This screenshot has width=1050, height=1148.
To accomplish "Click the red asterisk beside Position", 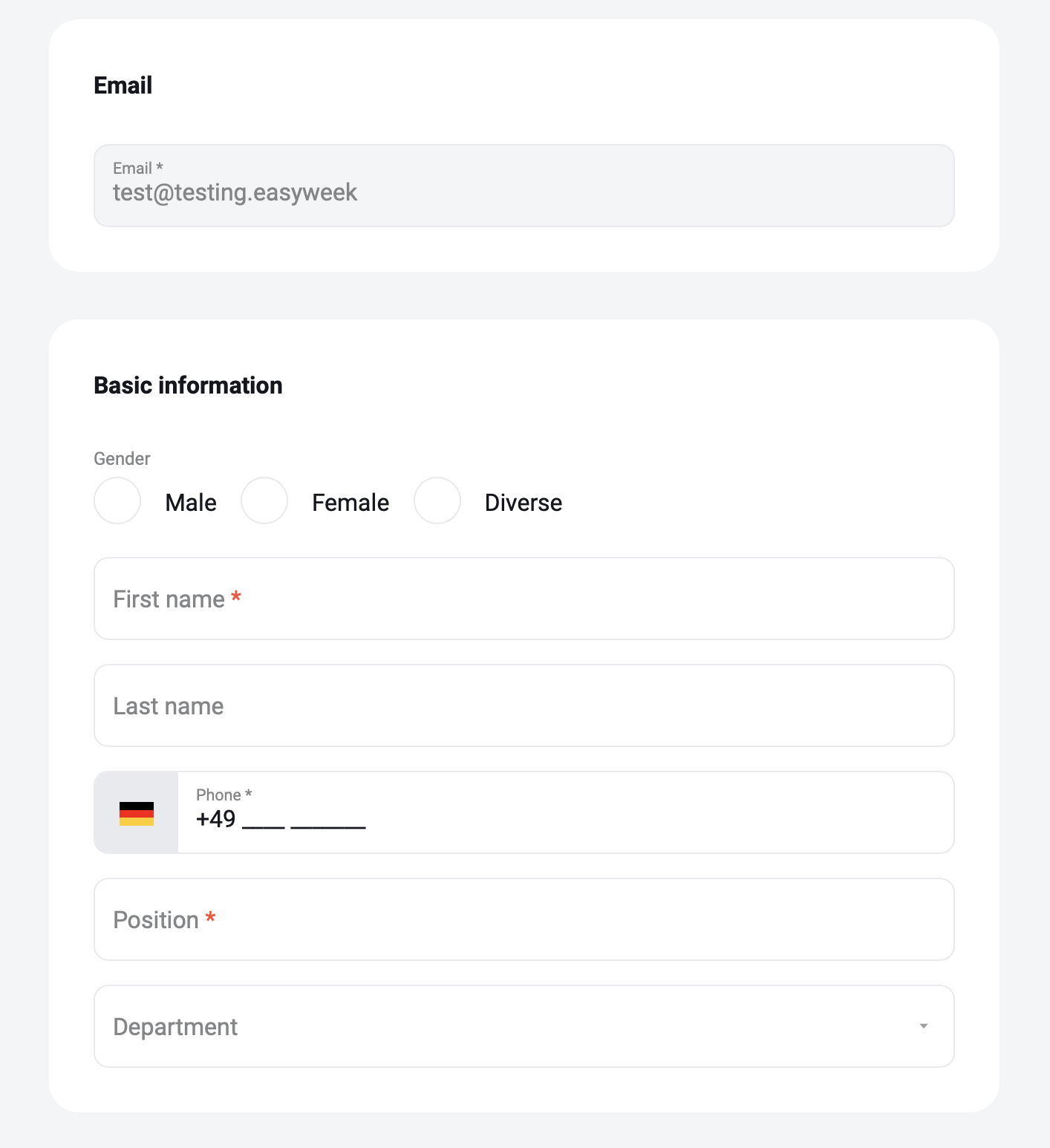I will click(x=211, y=917).
